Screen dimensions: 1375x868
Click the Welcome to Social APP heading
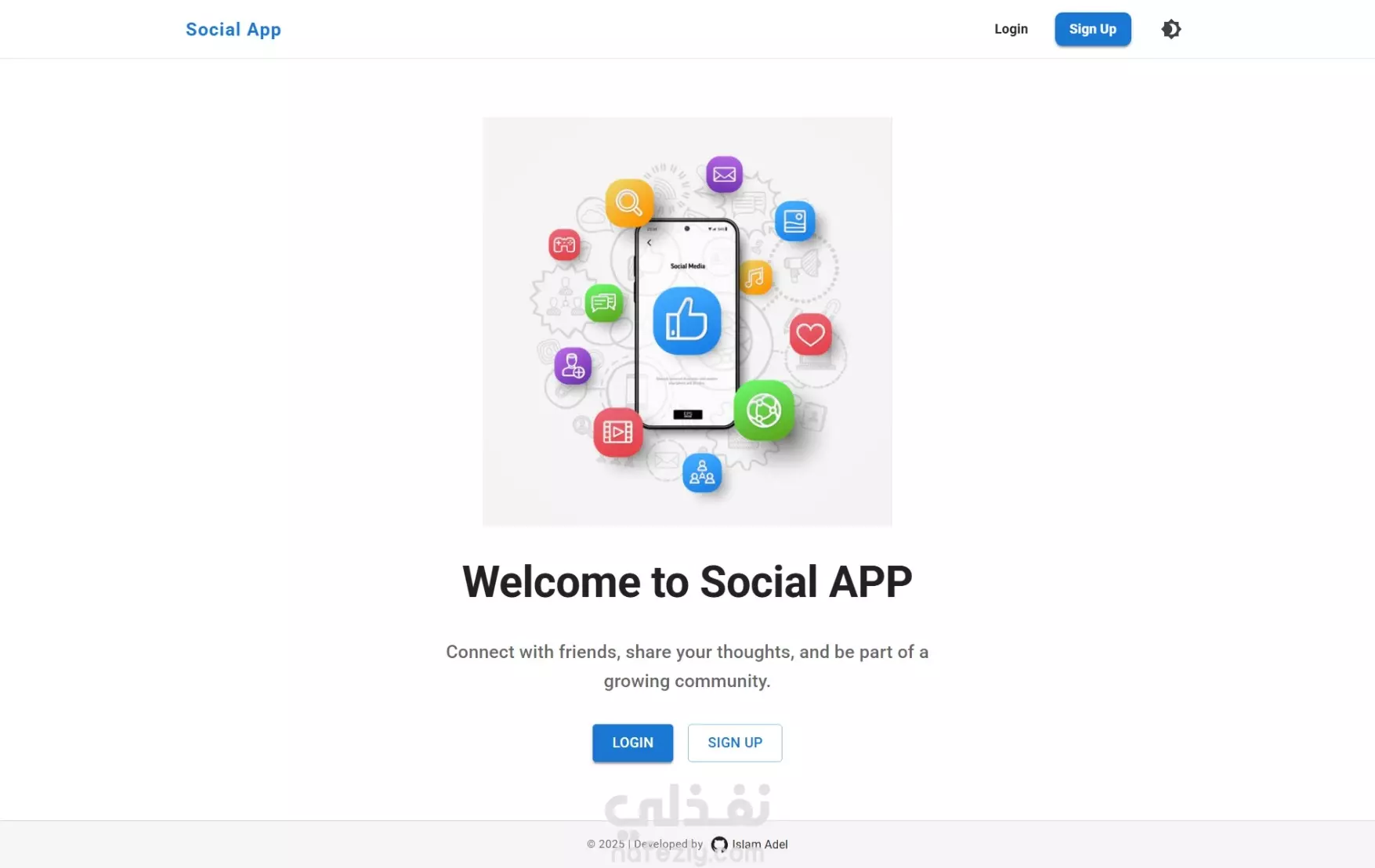[687, 581]
